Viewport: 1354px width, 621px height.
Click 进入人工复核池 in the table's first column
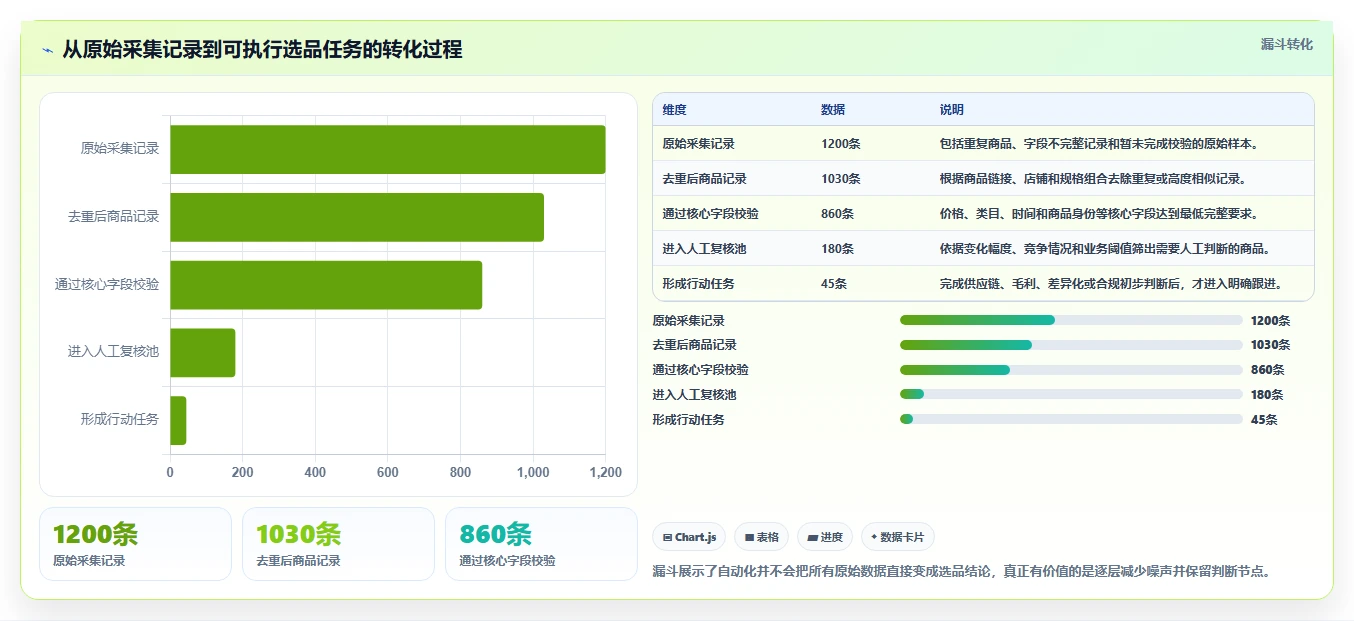coord(704,249)
